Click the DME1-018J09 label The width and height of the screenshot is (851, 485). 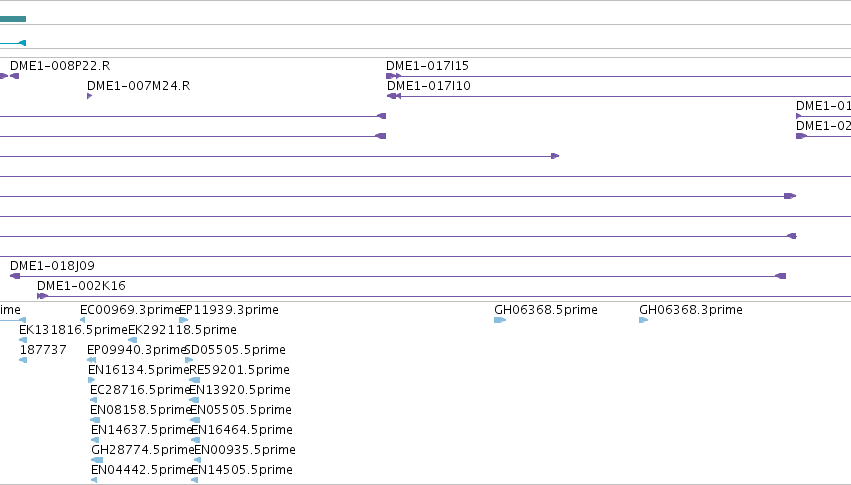52,266
